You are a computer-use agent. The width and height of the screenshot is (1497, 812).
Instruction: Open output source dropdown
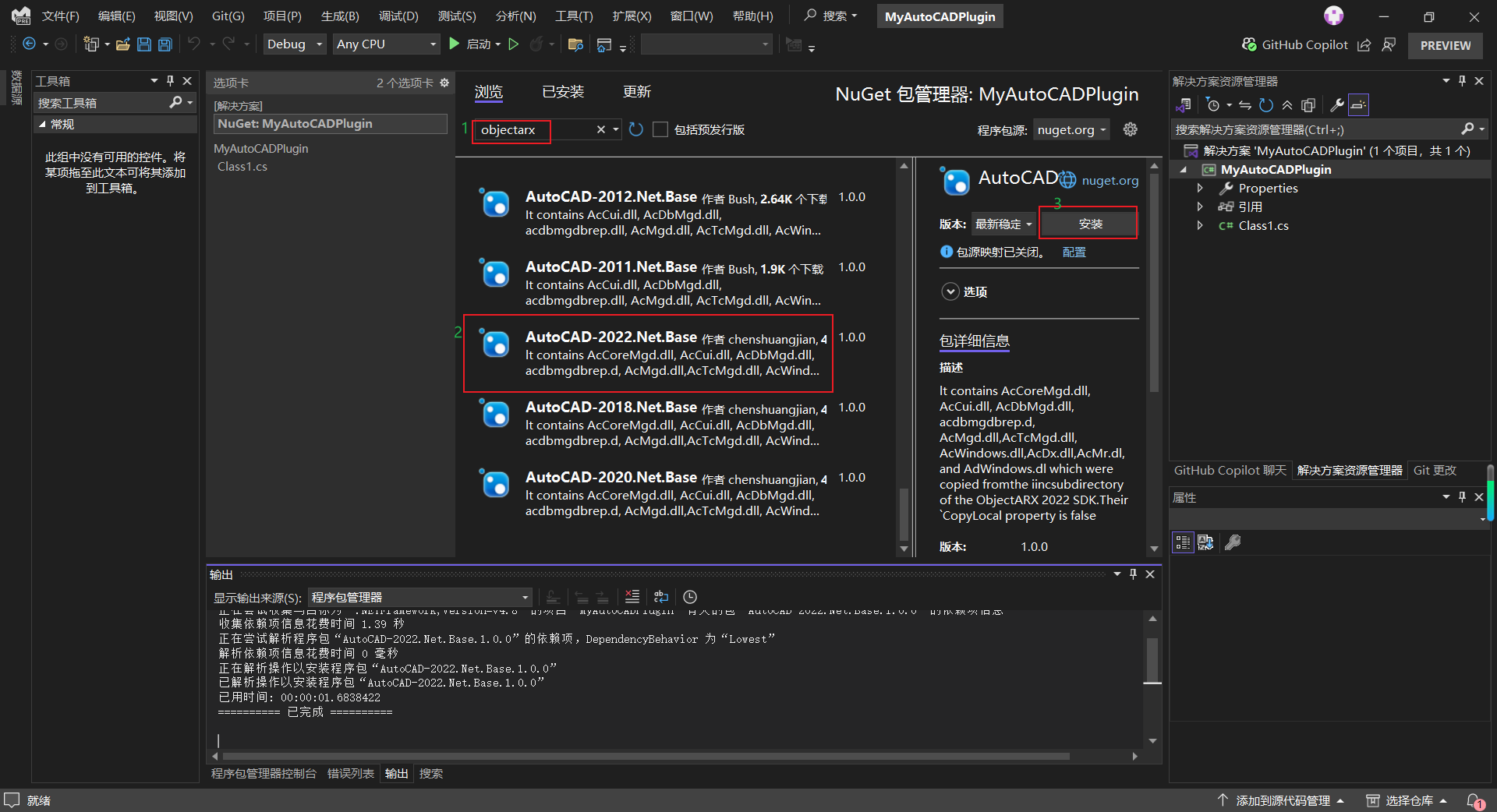click(x=420, y=598)
